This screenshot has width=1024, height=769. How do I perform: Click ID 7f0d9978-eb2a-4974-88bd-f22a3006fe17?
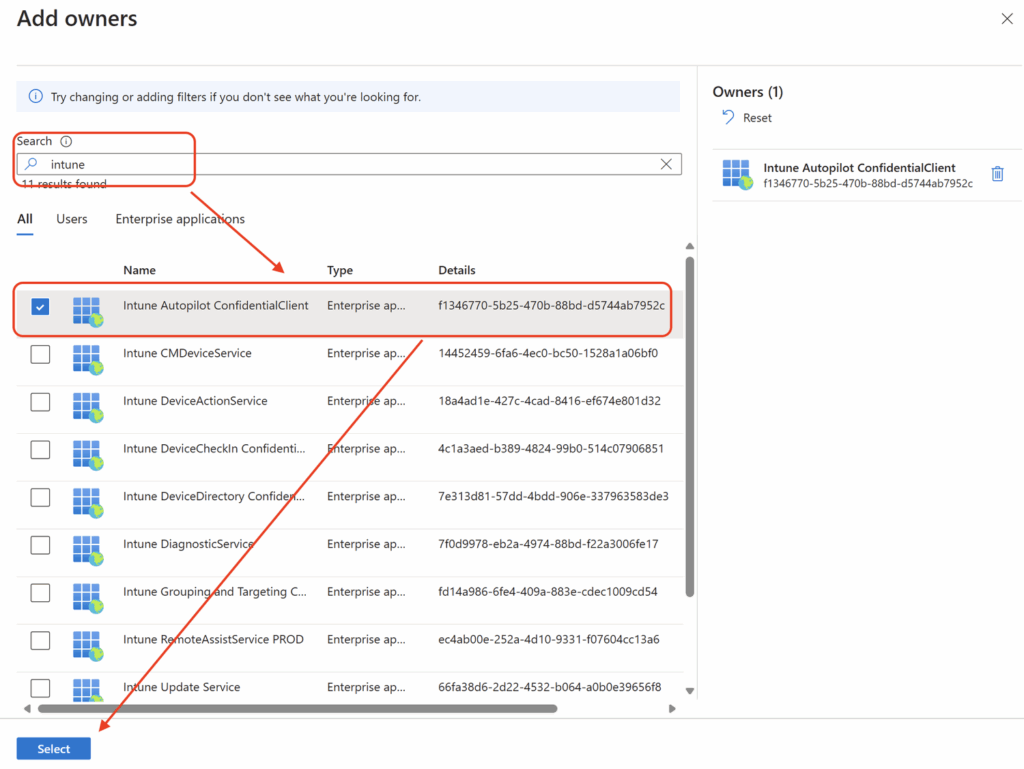548,544
